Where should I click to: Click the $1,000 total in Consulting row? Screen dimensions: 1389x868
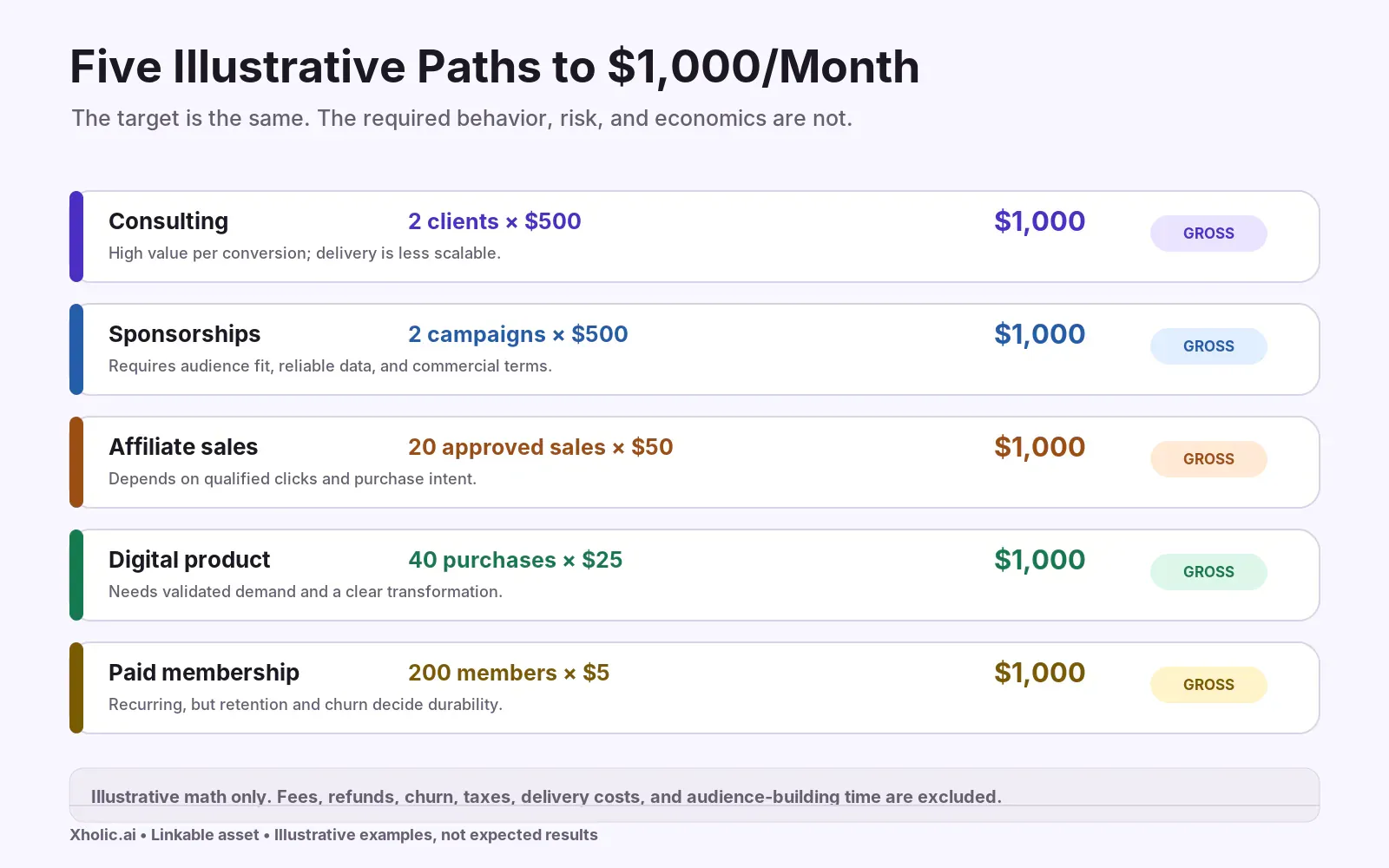click(1040, 221)
